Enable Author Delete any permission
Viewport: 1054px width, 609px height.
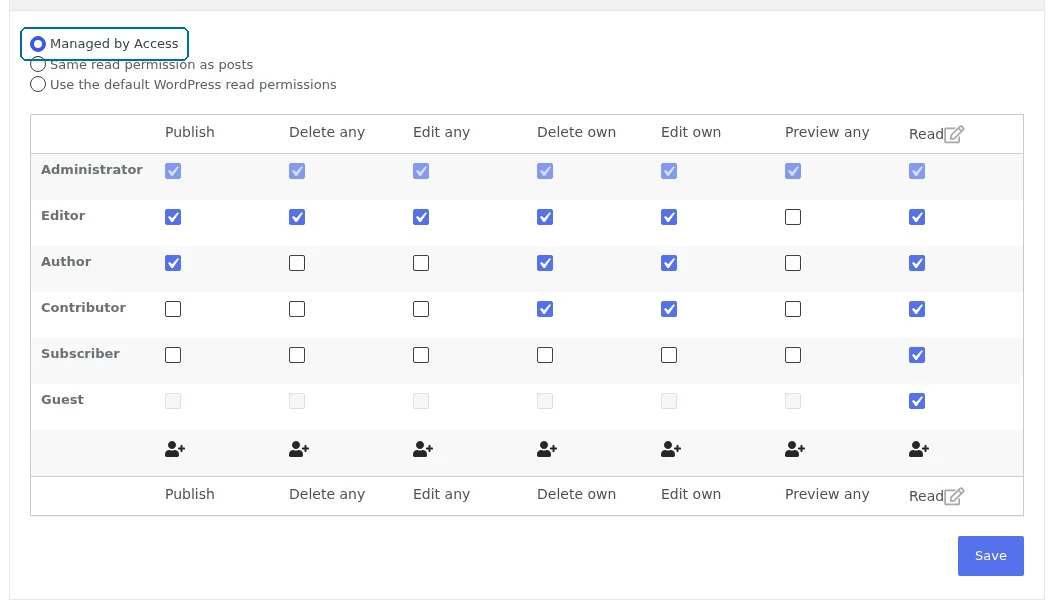click(297, 263)
